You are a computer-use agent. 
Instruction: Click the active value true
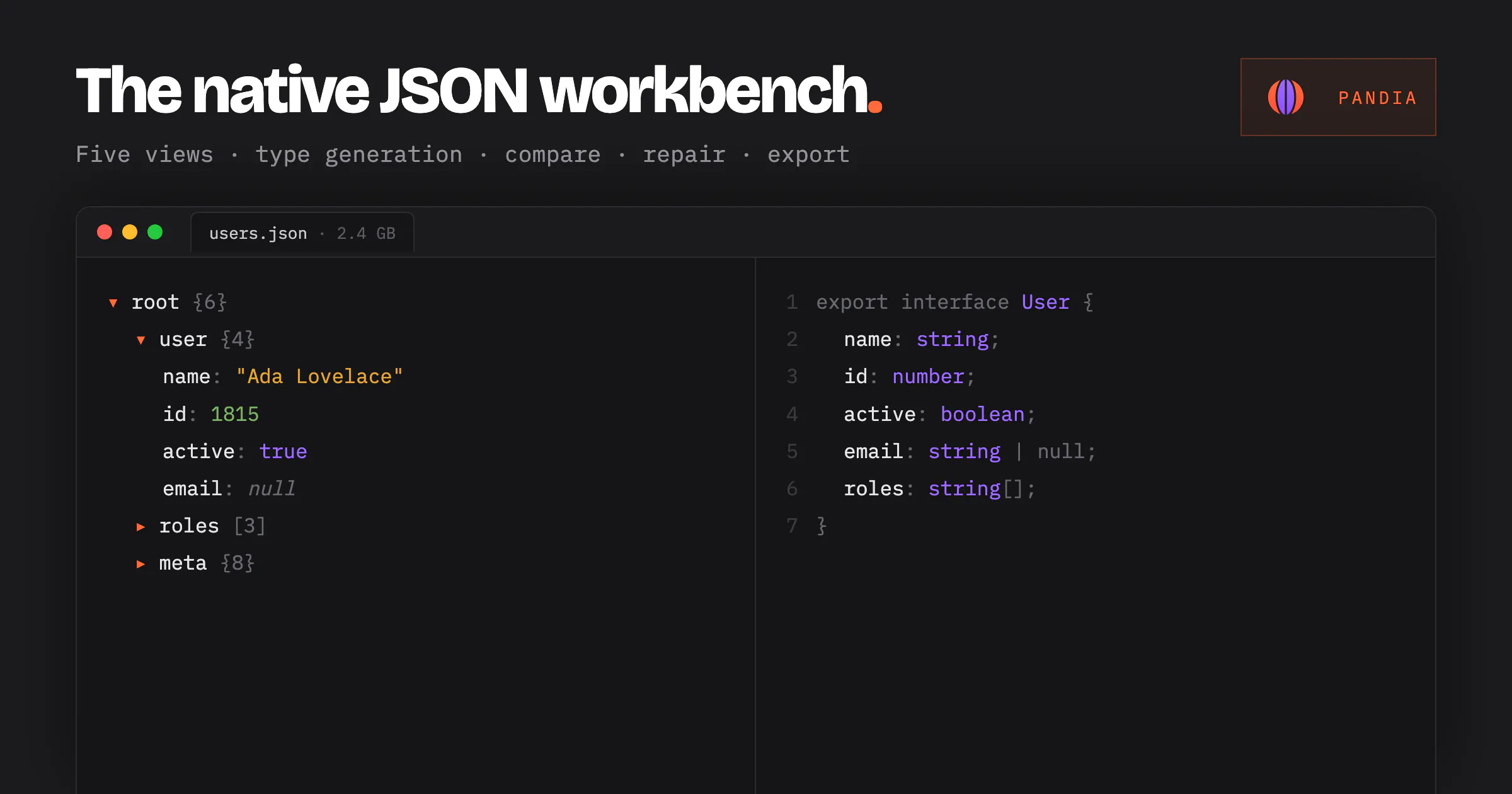[x=283, y=451]
